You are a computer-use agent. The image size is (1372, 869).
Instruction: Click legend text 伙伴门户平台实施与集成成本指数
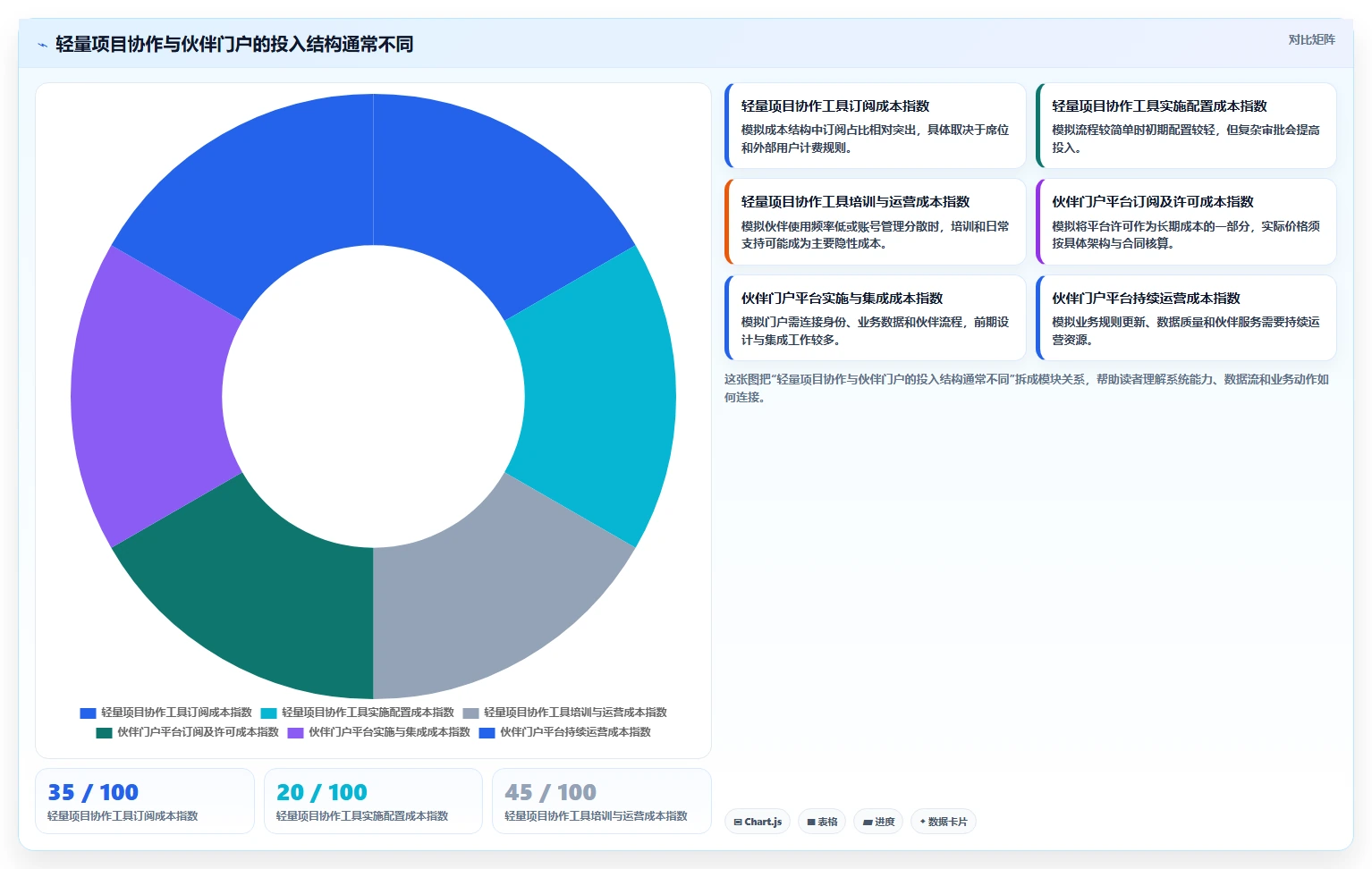[389, 732]
